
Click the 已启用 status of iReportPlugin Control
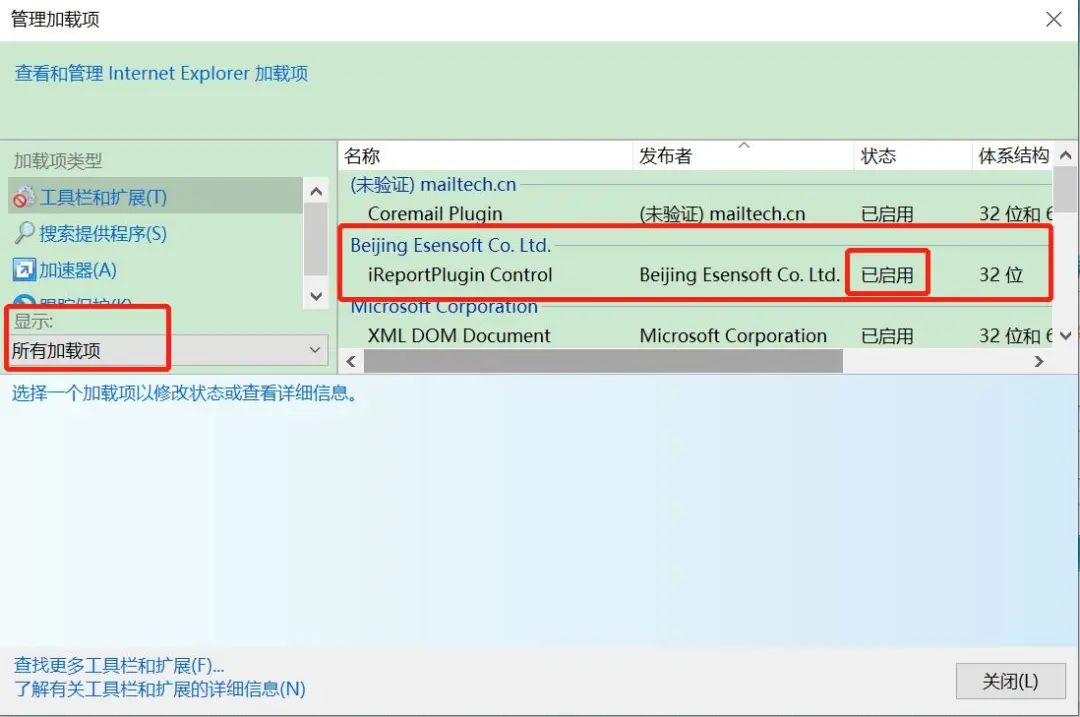887,275
